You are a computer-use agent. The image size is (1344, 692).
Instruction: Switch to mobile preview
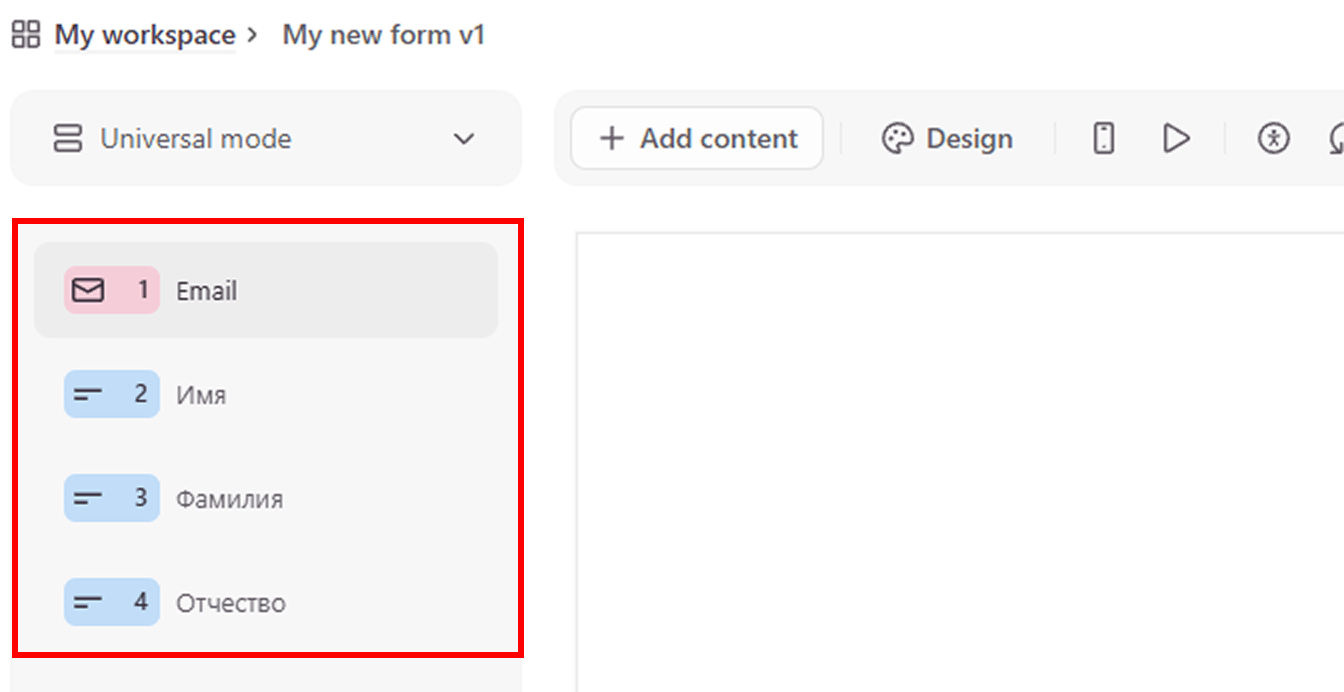(x=1103, y=139)
